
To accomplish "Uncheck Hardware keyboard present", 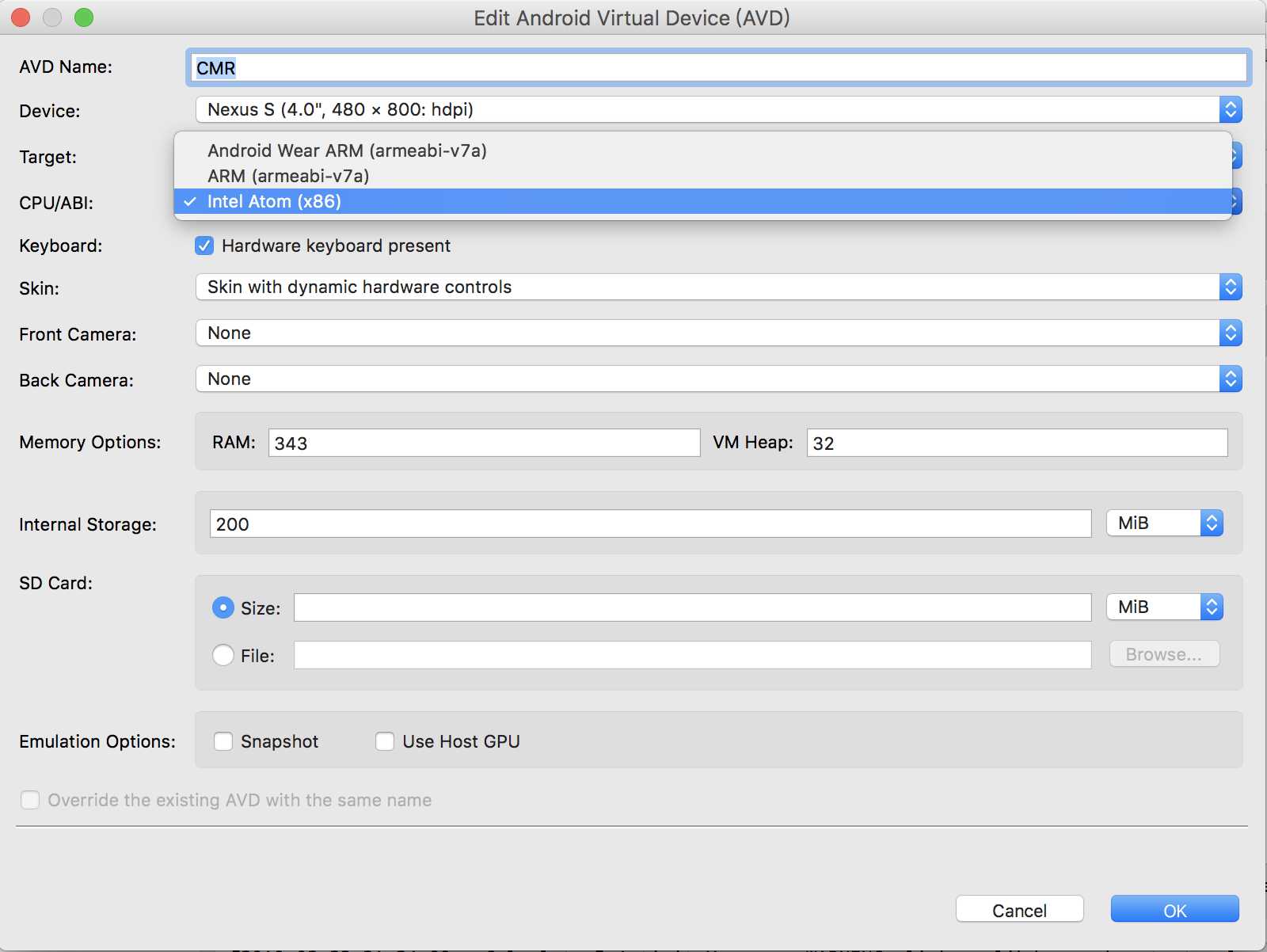I will 204,246.
